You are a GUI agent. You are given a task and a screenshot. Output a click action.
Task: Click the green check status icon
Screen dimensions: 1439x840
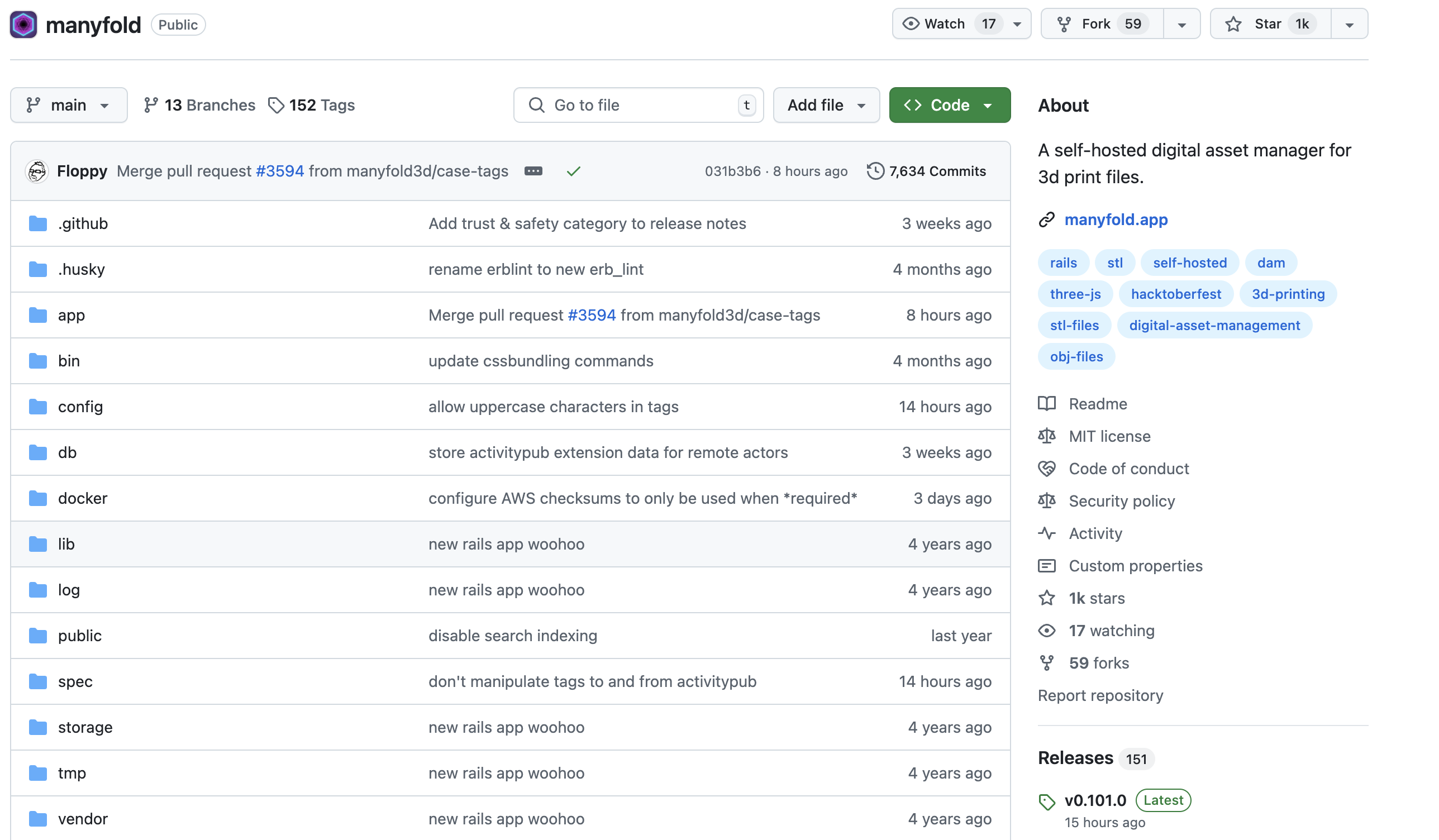tap(573, 171)
